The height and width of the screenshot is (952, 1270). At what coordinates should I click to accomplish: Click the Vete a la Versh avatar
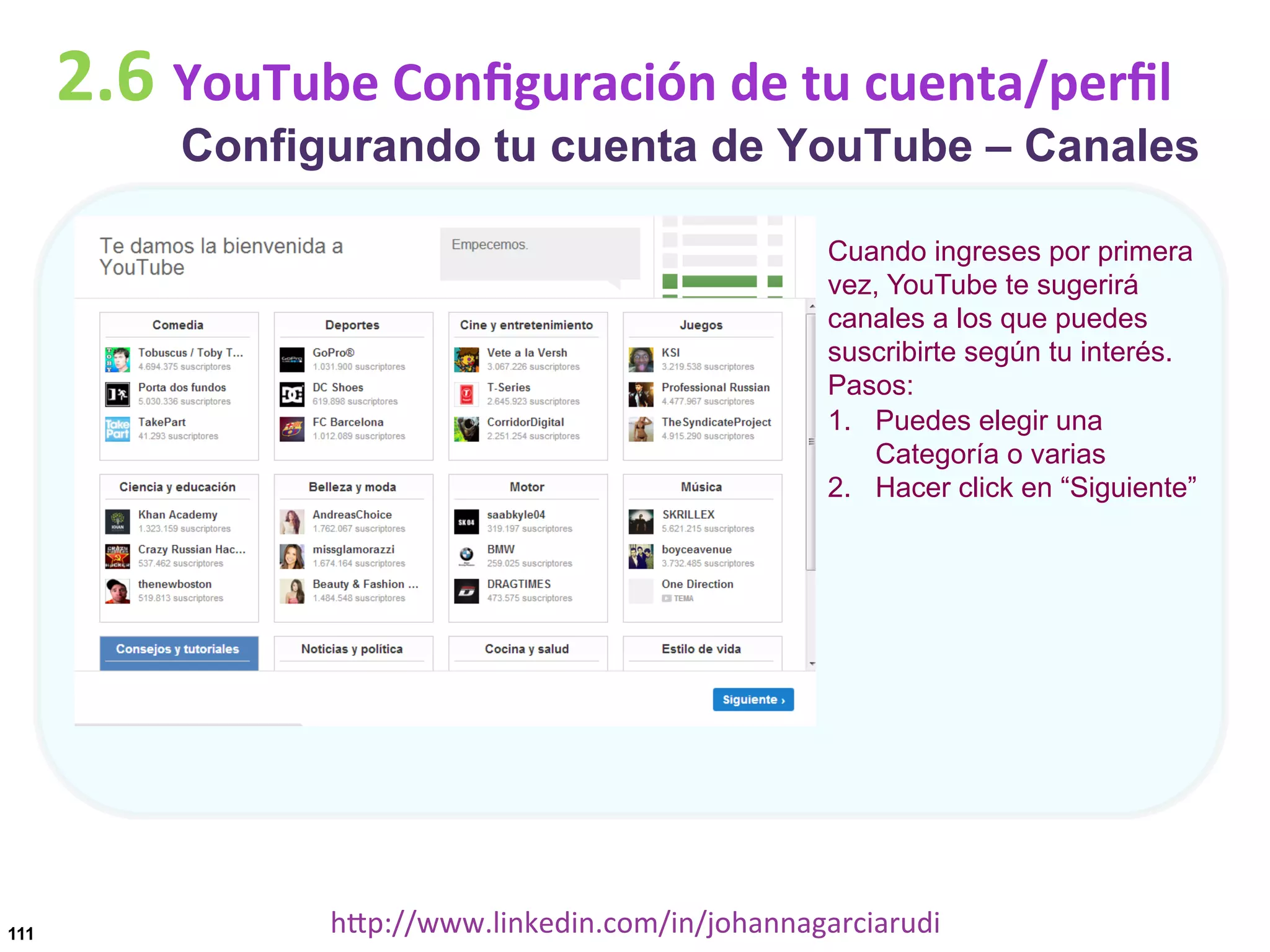point(466,359)
